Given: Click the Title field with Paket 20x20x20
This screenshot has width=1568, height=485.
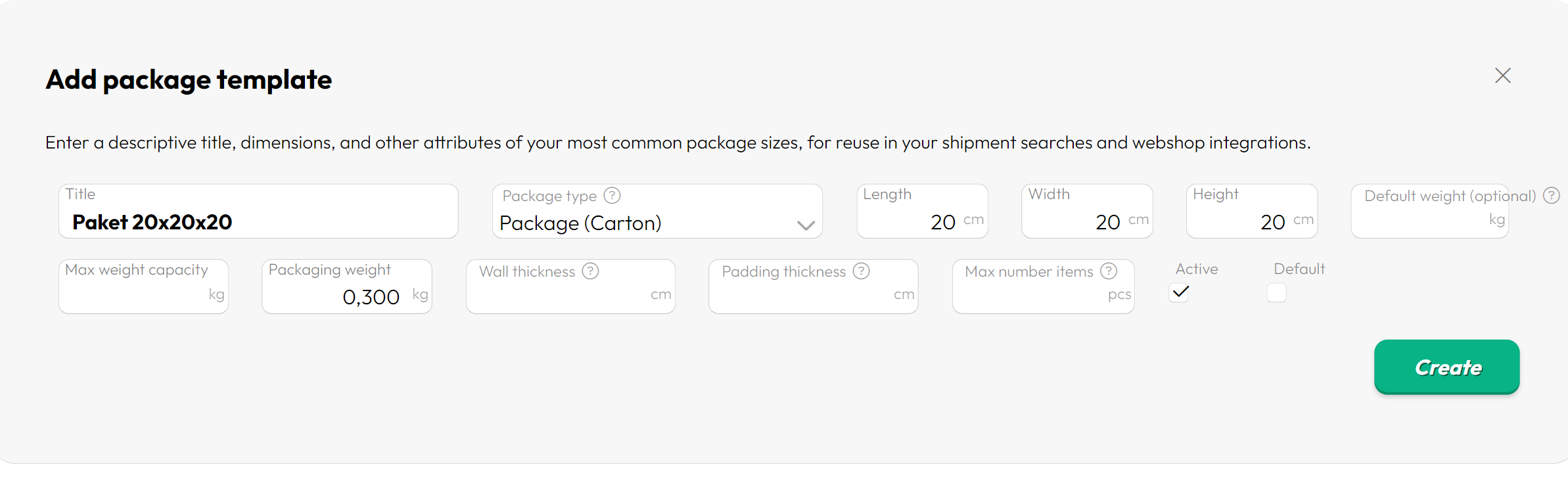Looking at the screenshot, I should (258, 222).
